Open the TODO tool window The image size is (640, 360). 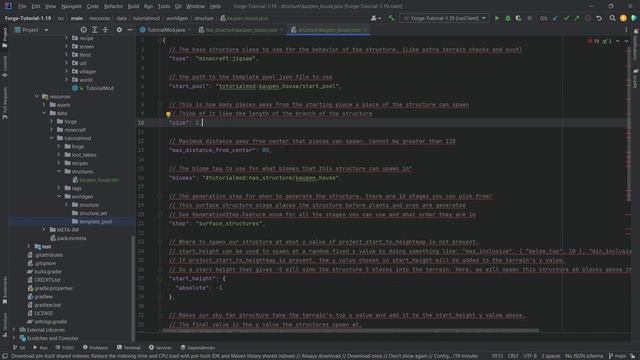64,348
